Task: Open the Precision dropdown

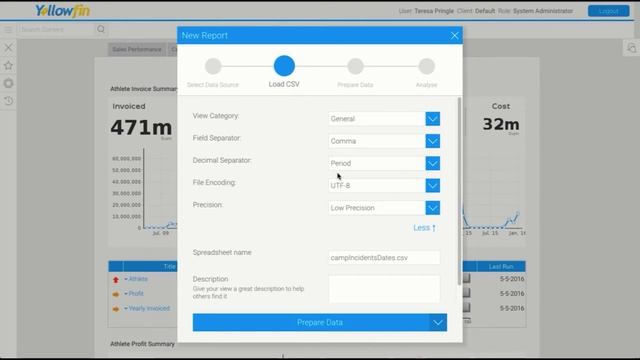Action: click(433, 208)
